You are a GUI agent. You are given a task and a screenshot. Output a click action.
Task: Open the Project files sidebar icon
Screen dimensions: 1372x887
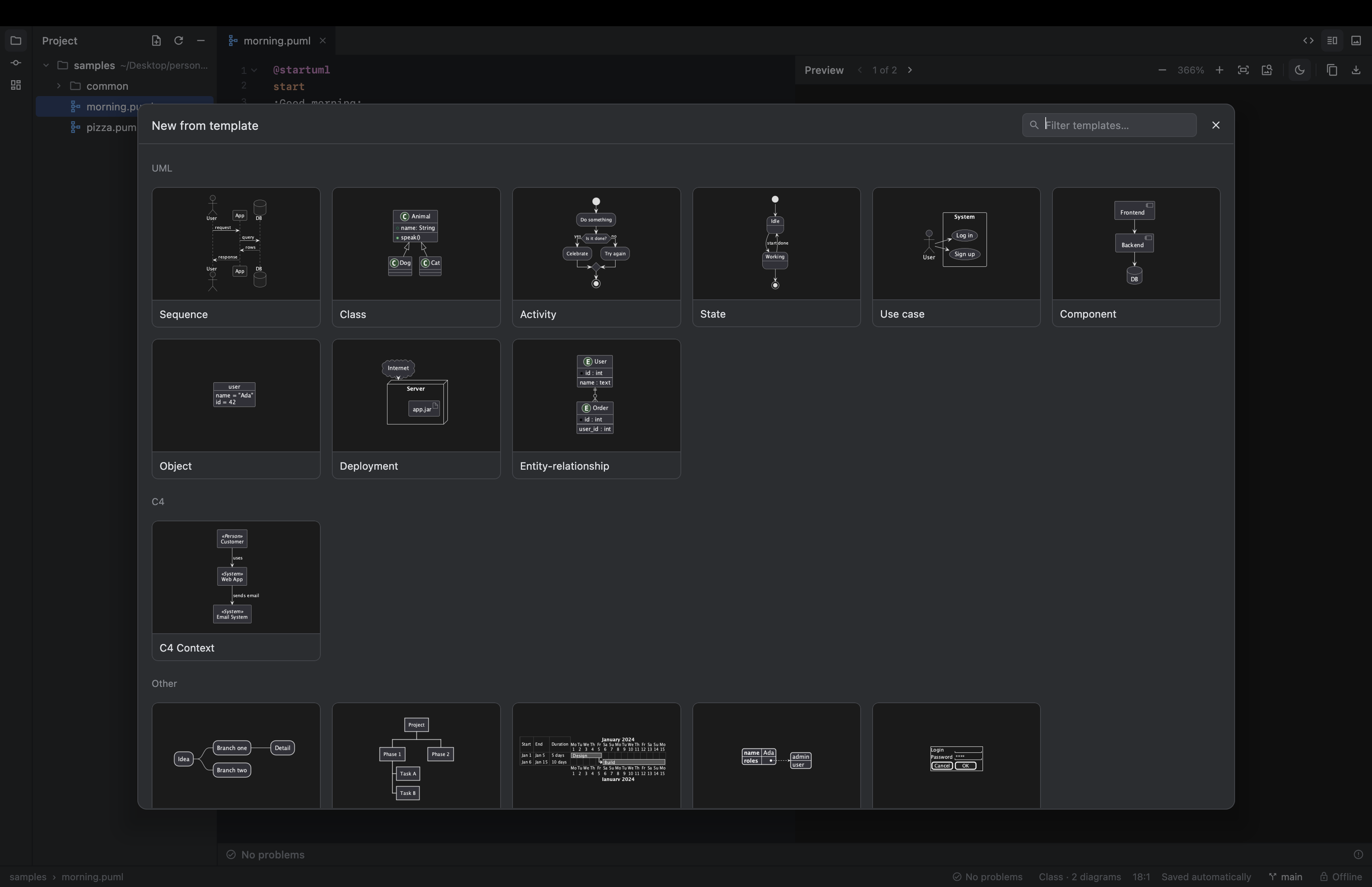pyautogui.click(x=15, y=40)
